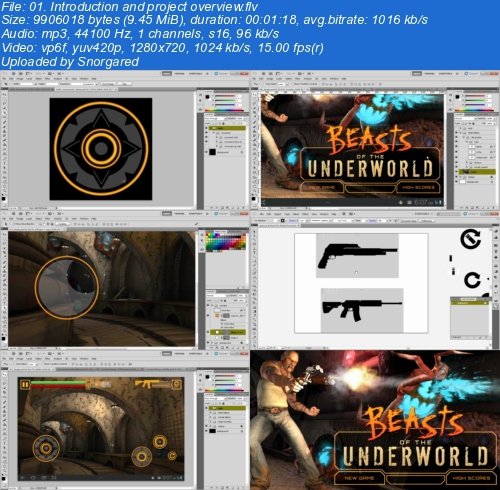Click the NEW GAME button in final artwork
The image size is (500, 490).
(x=359, y=478)
